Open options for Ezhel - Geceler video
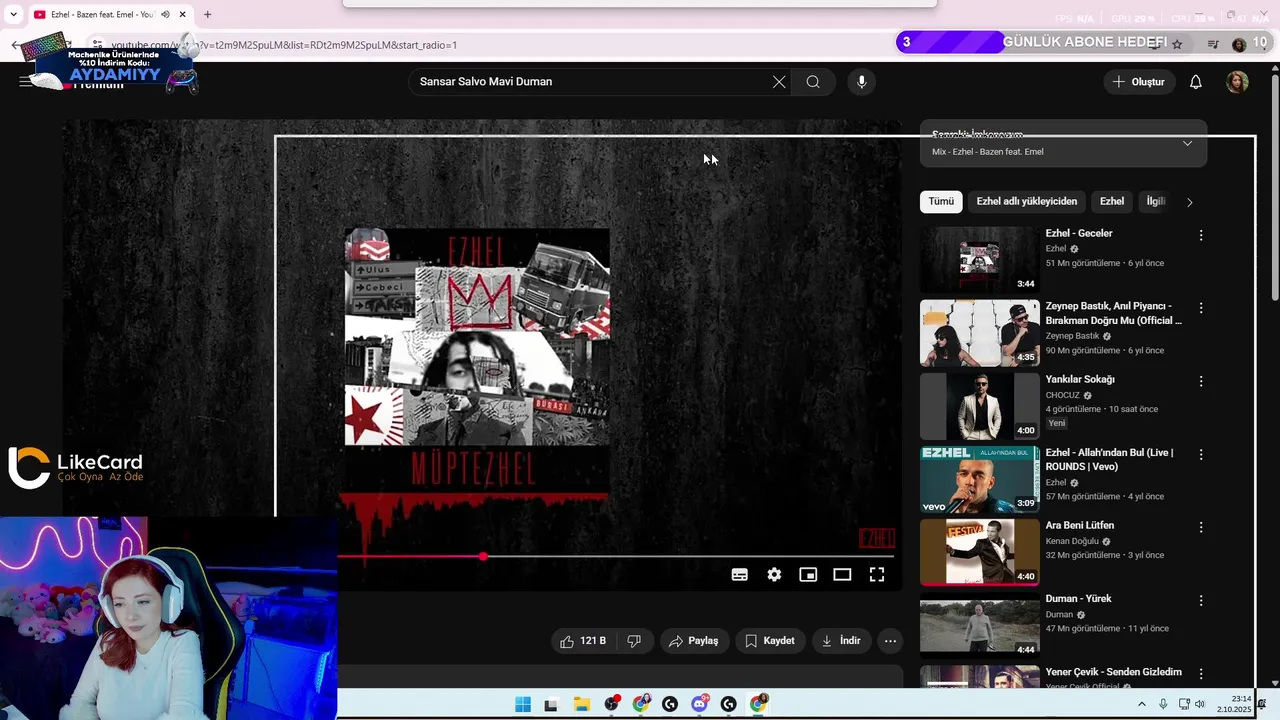This screenshot has width=1280, height=720. (1201, 235)
